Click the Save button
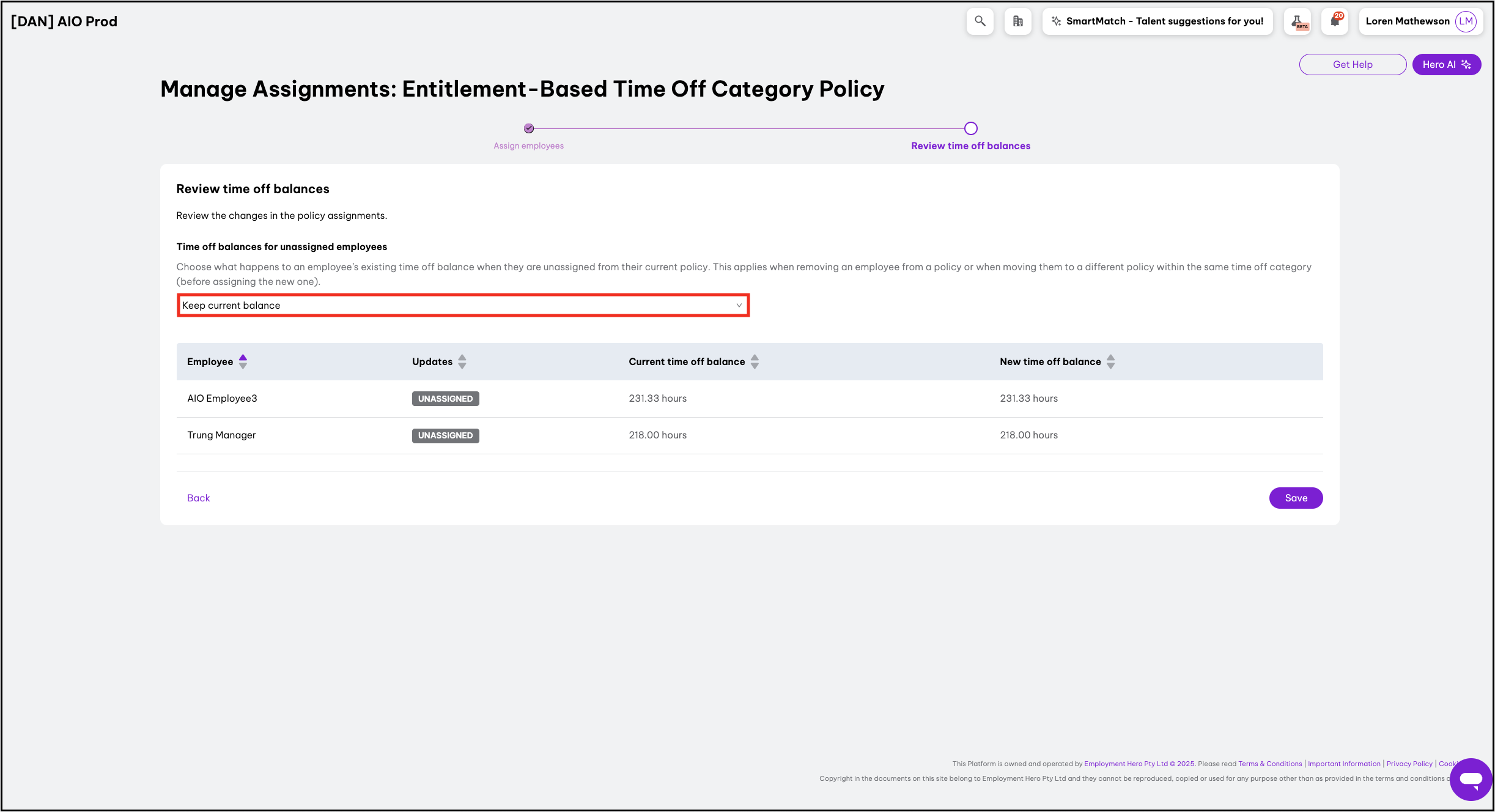The image size is (1495, 812). (1296, 498)
